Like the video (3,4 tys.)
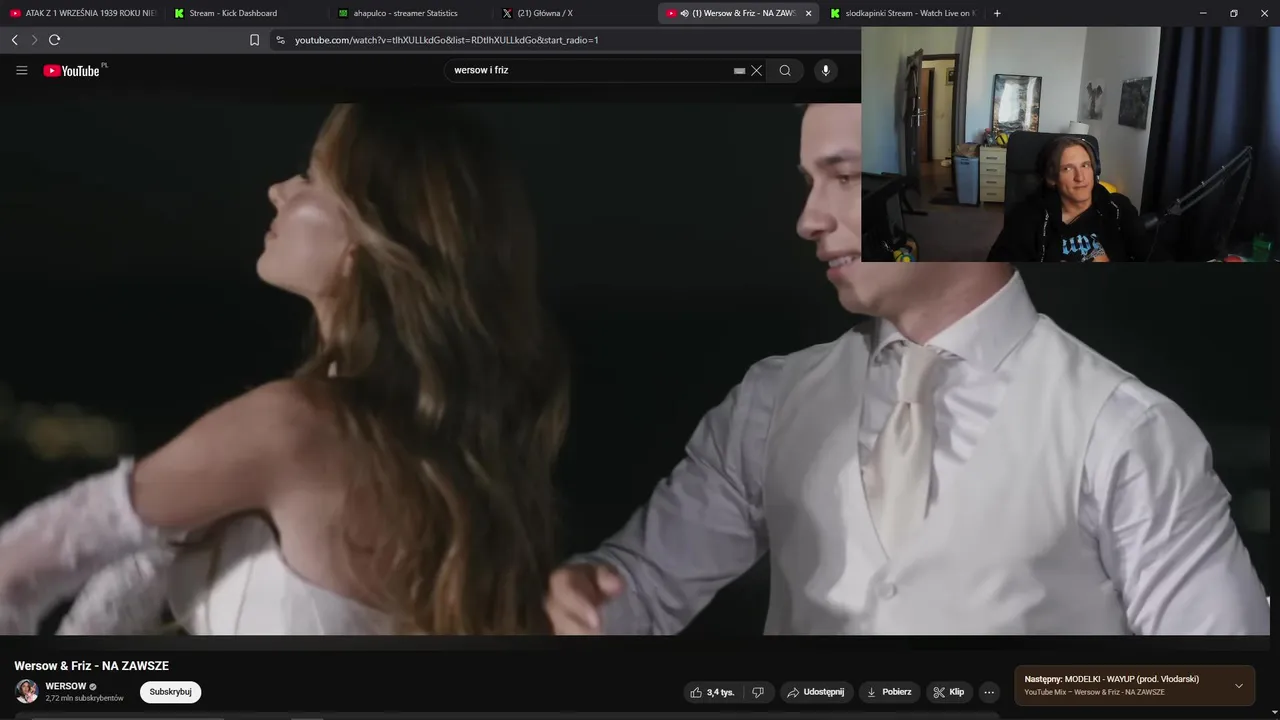The height and width of the screenshot is (720, 1280). pos(712,692)
